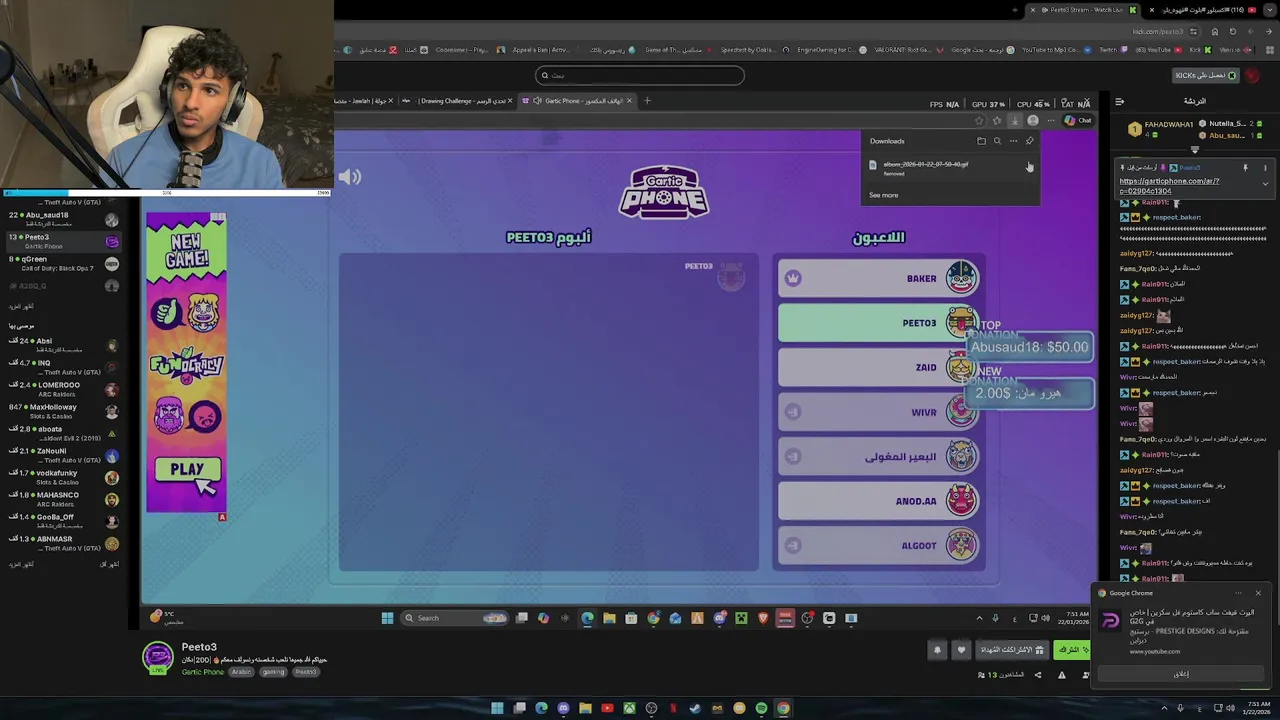The image size is (1280, 720).
Task: Click the Peeto3 streamer avatar below video
Action: point(158,657)
